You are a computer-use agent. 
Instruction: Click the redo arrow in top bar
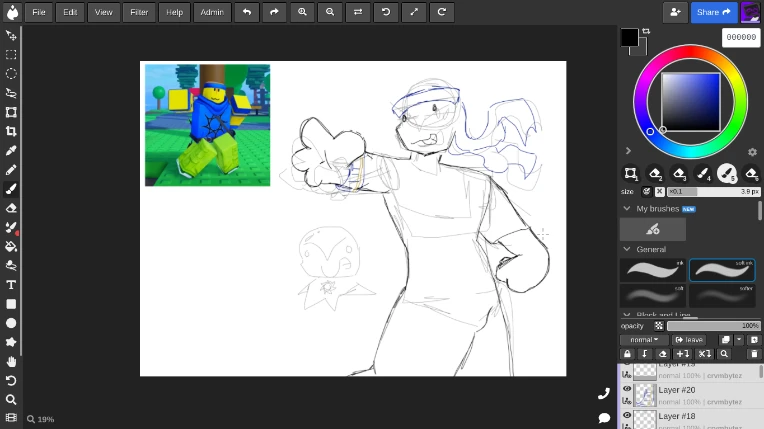[x=274, y=12]
